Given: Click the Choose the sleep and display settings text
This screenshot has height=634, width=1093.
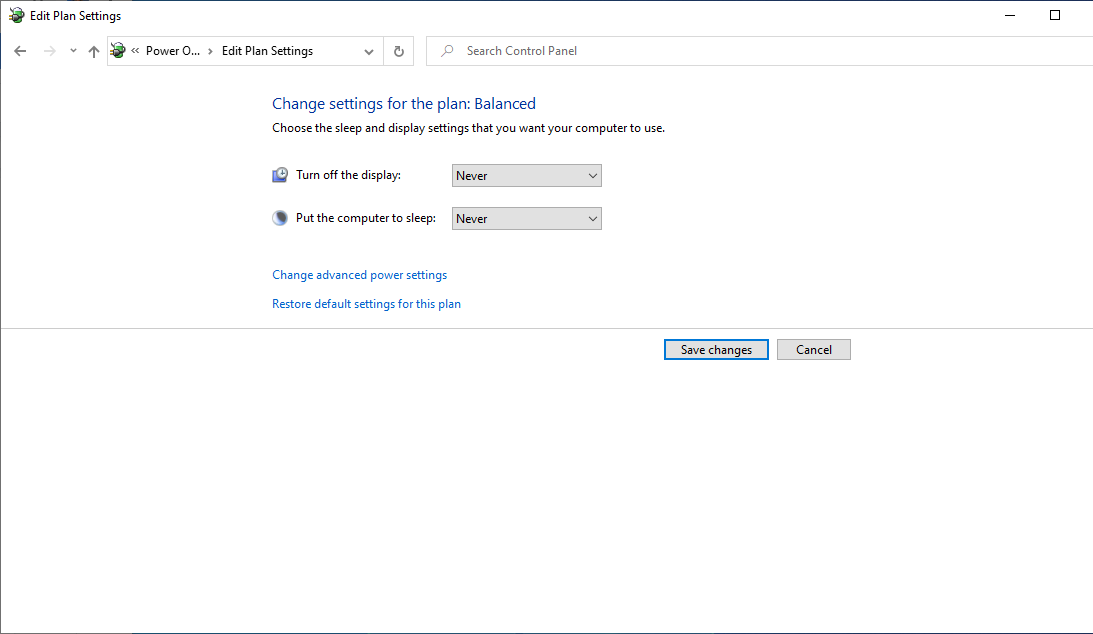Looking at the screenshot, I should [468, 128].
